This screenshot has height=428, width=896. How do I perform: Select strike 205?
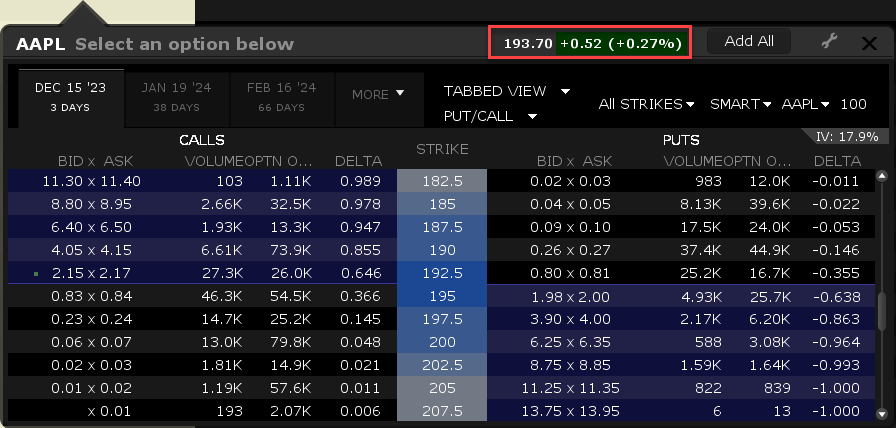click(x=442, y=388)
